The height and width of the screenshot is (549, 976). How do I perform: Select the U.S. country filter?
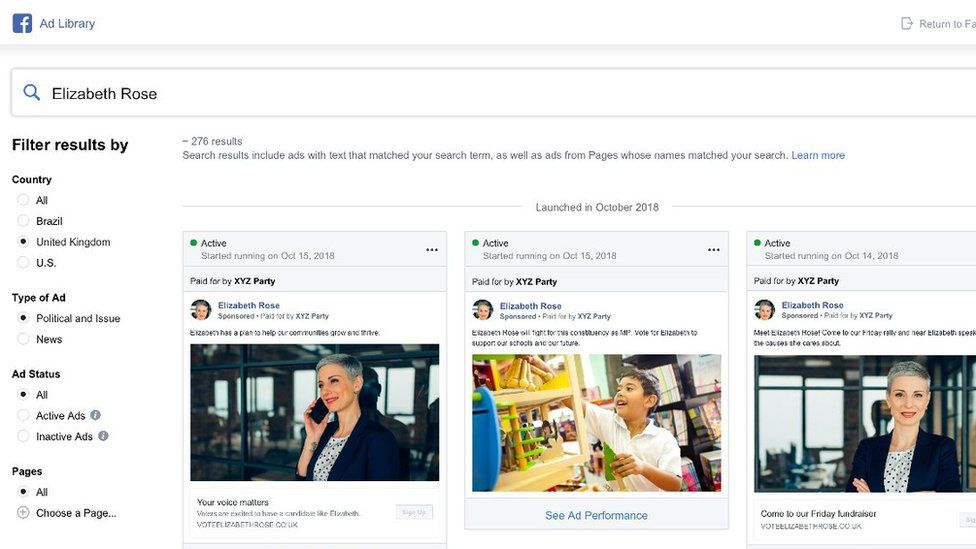coord(23,263)
